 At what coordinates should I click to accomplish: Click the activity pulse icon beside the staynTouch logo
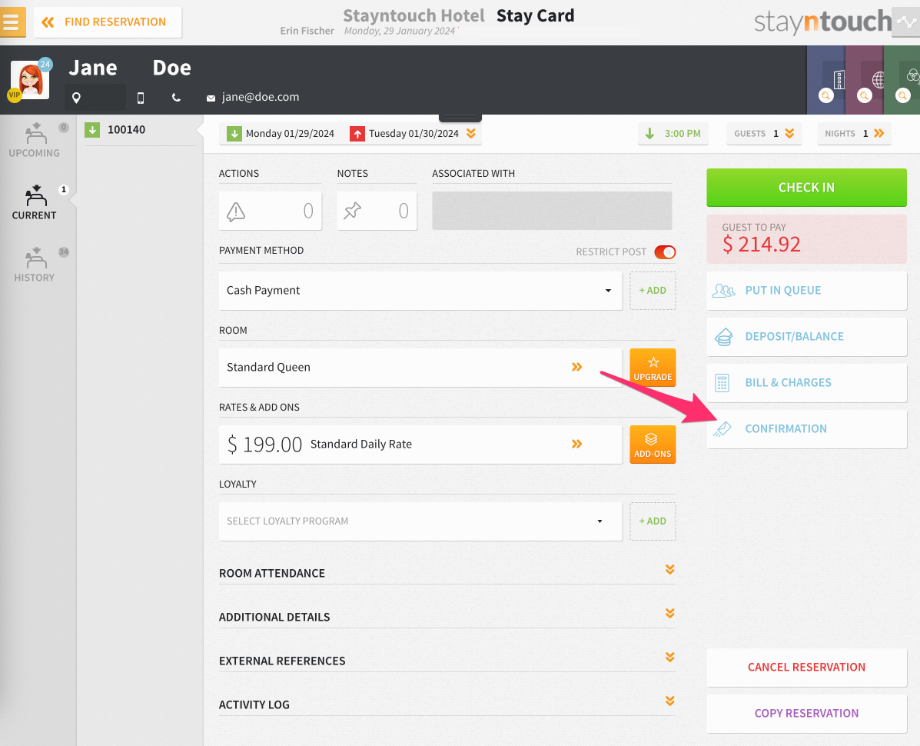coord(906,22)
